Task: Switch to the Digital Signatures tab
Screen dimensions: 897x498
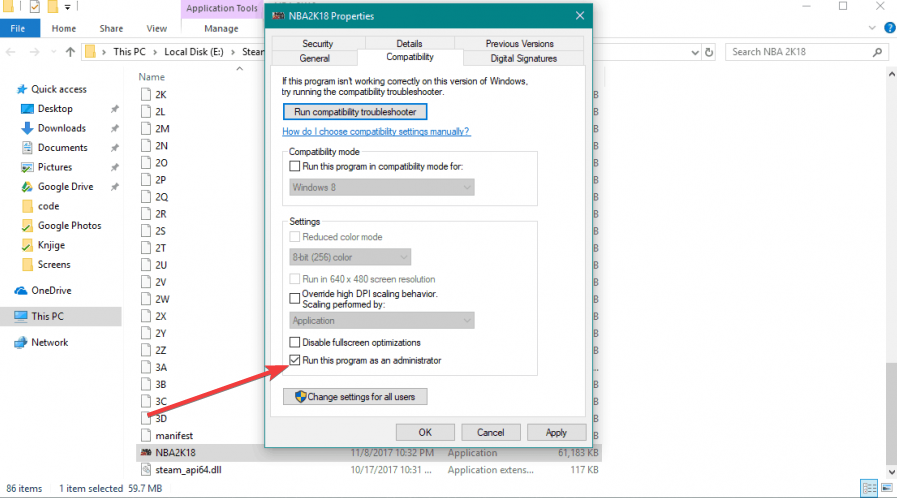Action: [x=523, y=58]
